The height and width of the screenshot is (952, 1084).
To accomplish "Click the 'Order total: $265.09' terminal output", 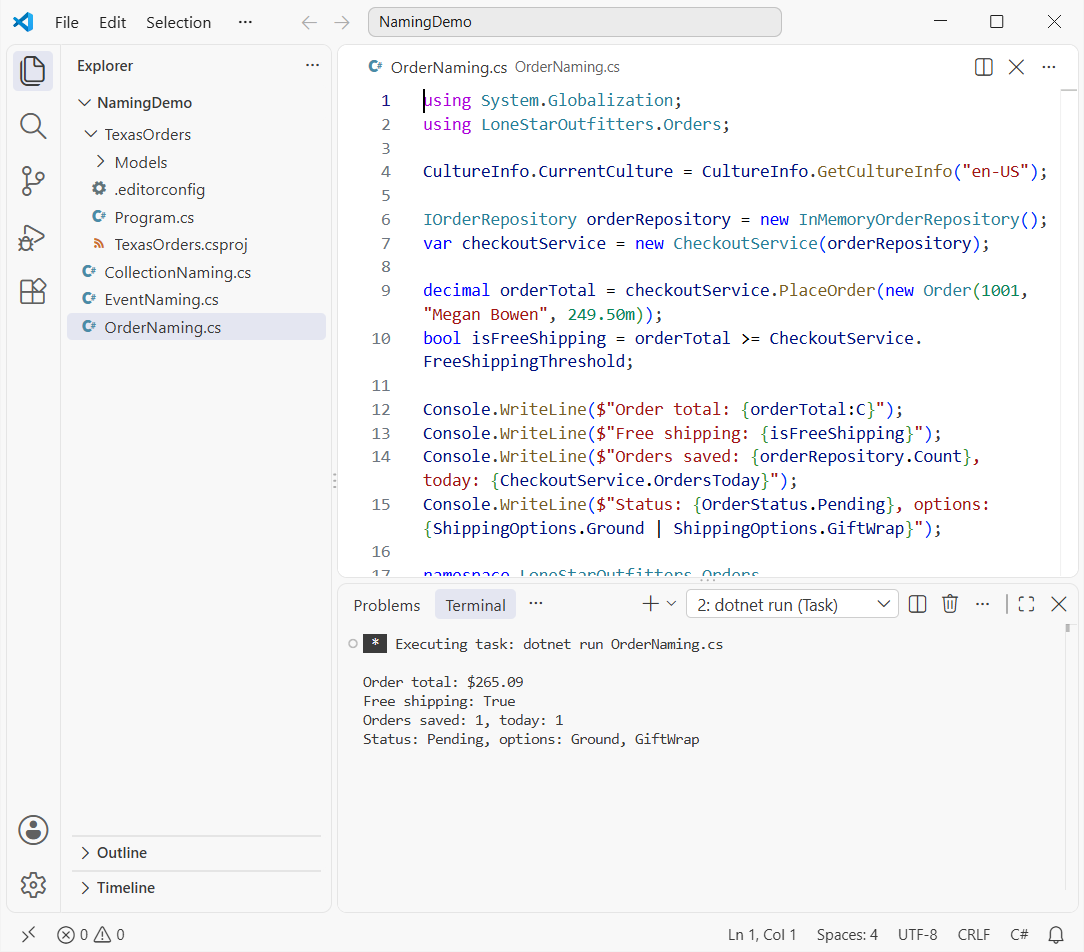I will 443,682.
